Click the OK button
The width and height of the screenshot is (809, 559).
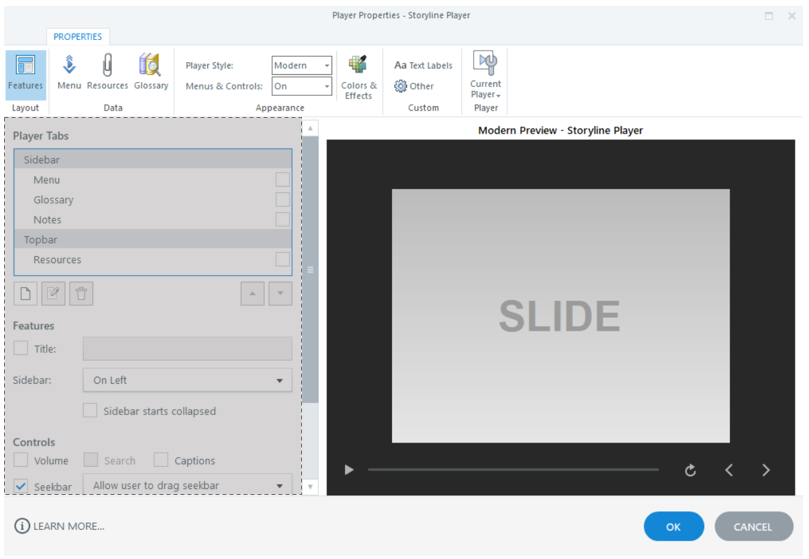pyautogui.click(x=673, y=526)
